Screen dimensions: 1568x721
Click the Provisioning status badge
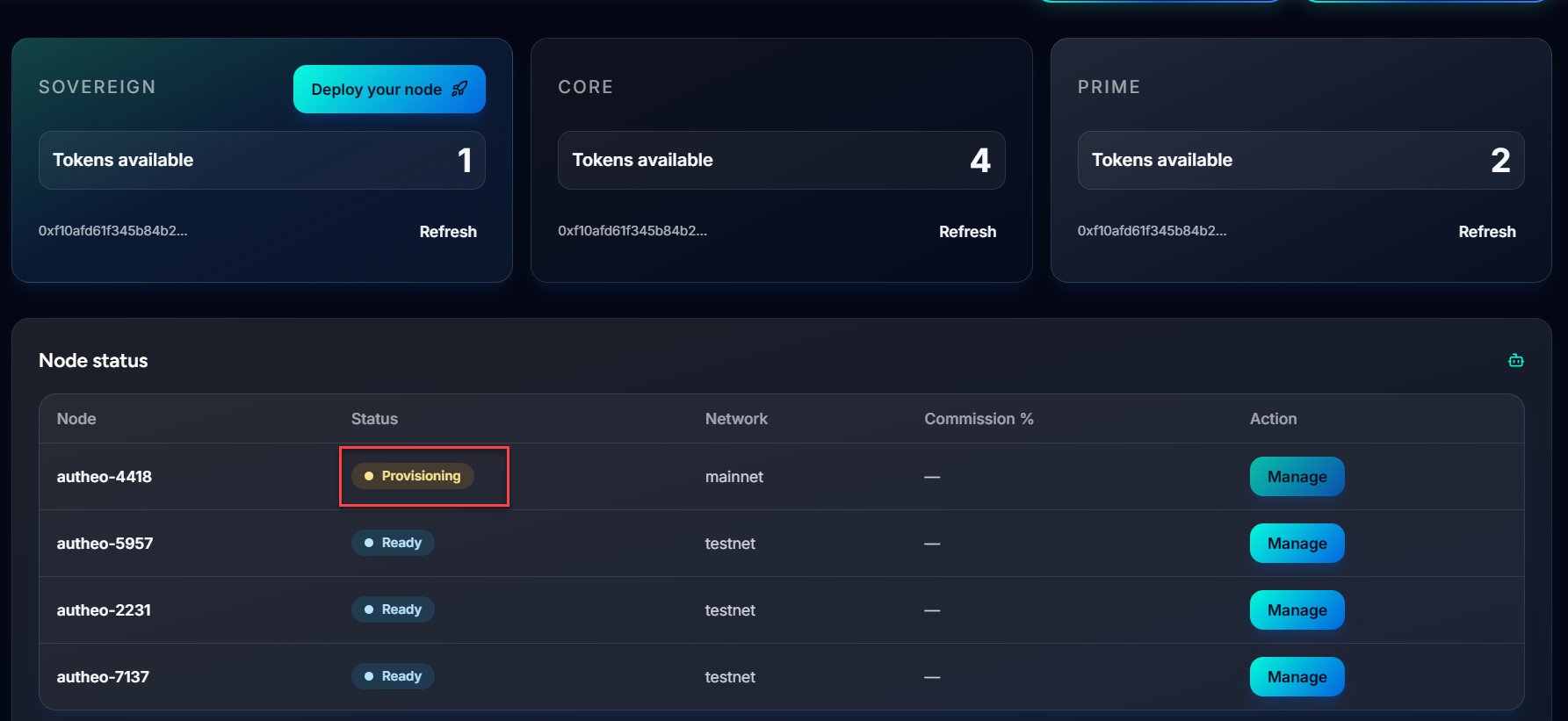pos(413,476)
